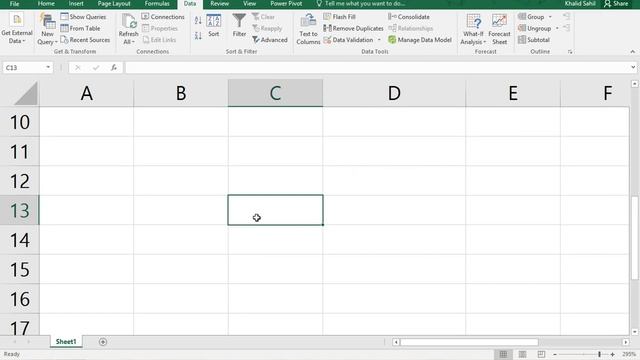Switch to the Review tab

(220, 4)
